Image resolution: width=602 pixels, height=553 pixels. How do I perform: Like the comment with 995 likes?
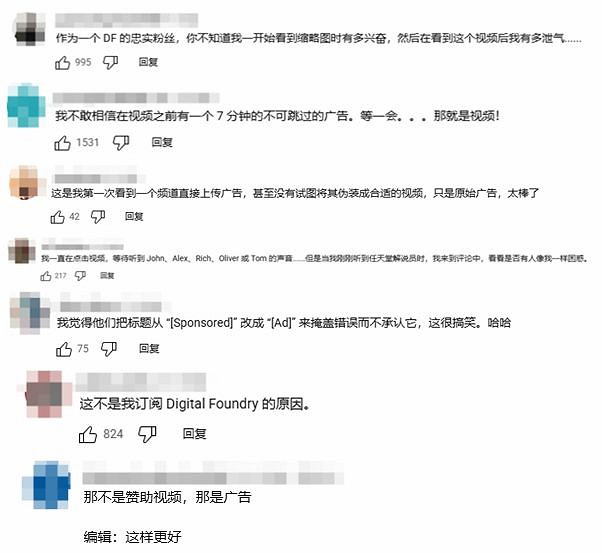pyautogui.click(x=62, y=62)
